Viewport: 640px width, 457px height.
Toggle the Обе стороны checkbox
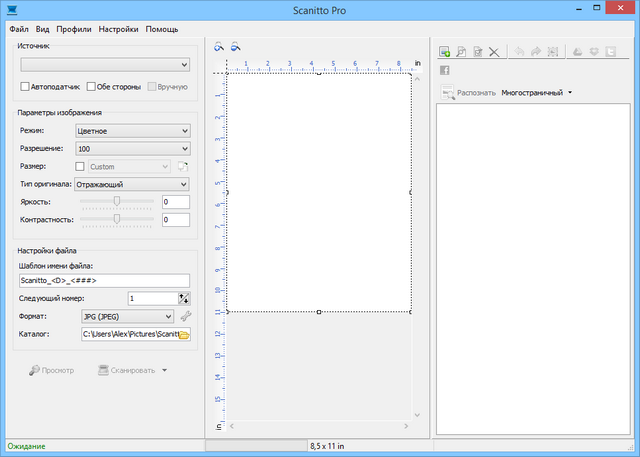tap(91, 87)
